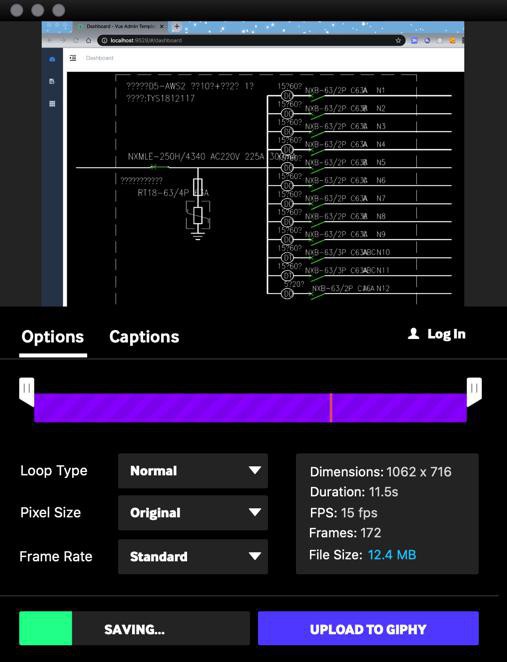Select the left trim handle on the timeline
The image size is (507, 662).
click(26, 392)
